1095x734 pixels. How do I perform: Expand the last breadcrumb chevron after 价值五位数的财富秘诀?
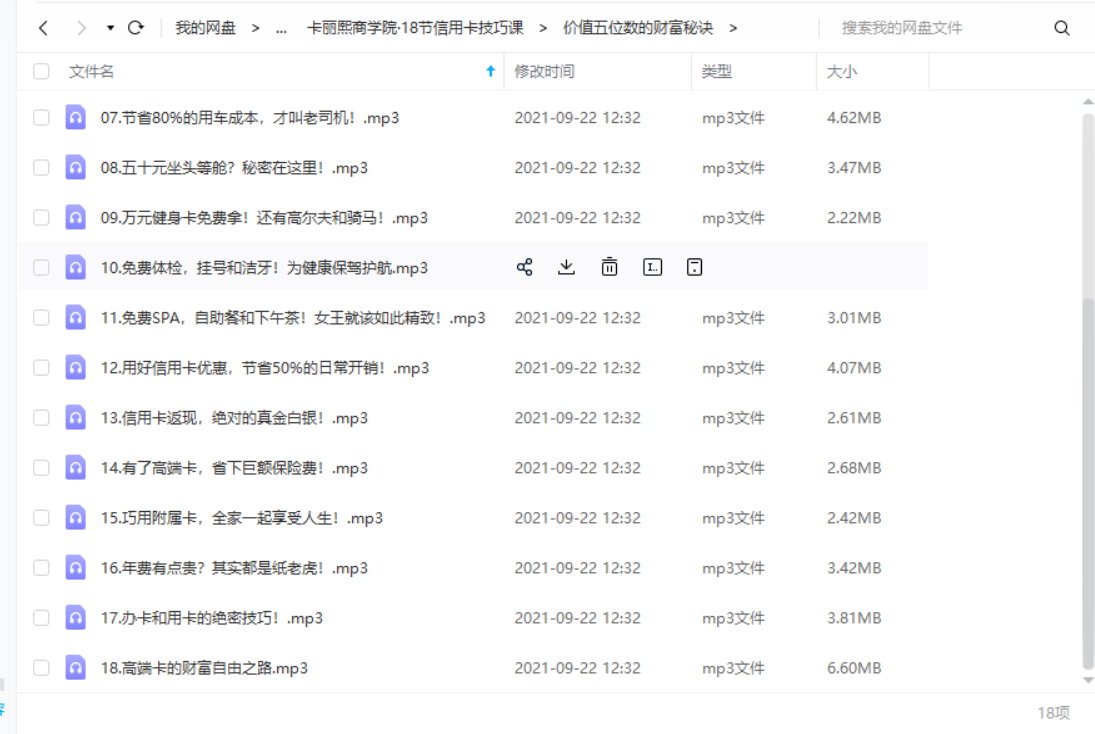click(733, 28)
